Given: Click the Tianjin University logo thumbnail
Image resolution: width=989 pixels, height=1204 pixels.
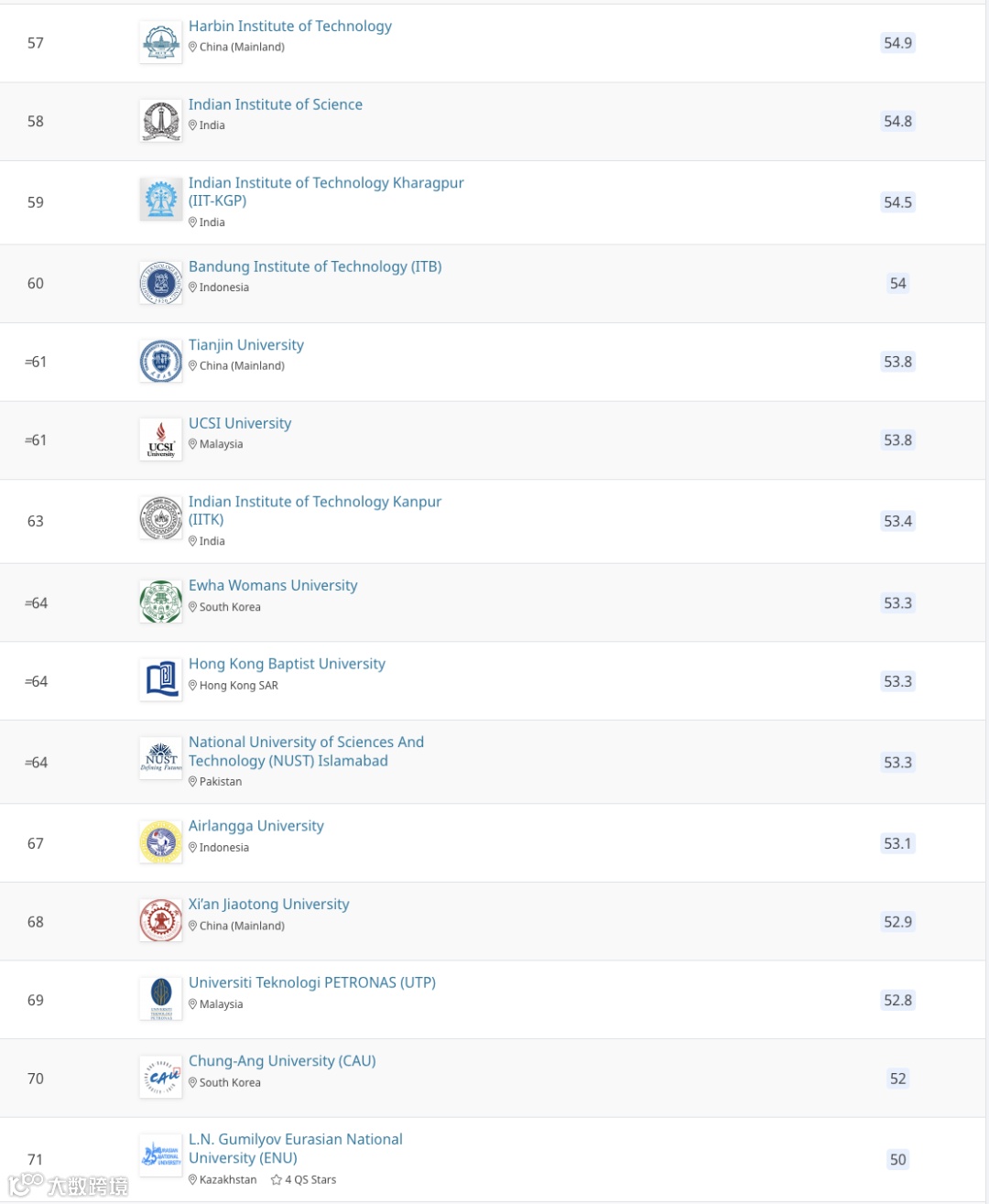Looking at the screenshot, I should pos(161,362).
